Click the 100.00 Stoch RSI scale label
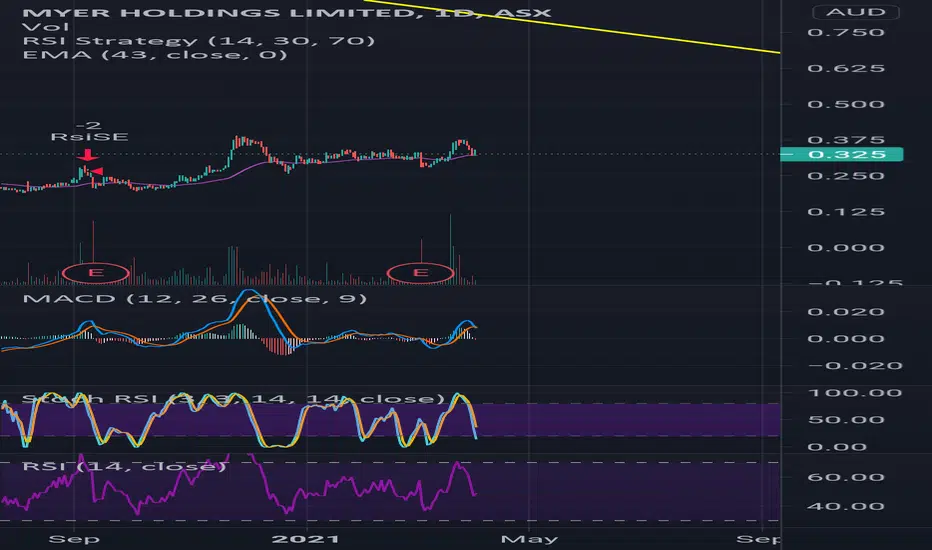This screenshot has width=932, height=550. (x=855, y=393)
